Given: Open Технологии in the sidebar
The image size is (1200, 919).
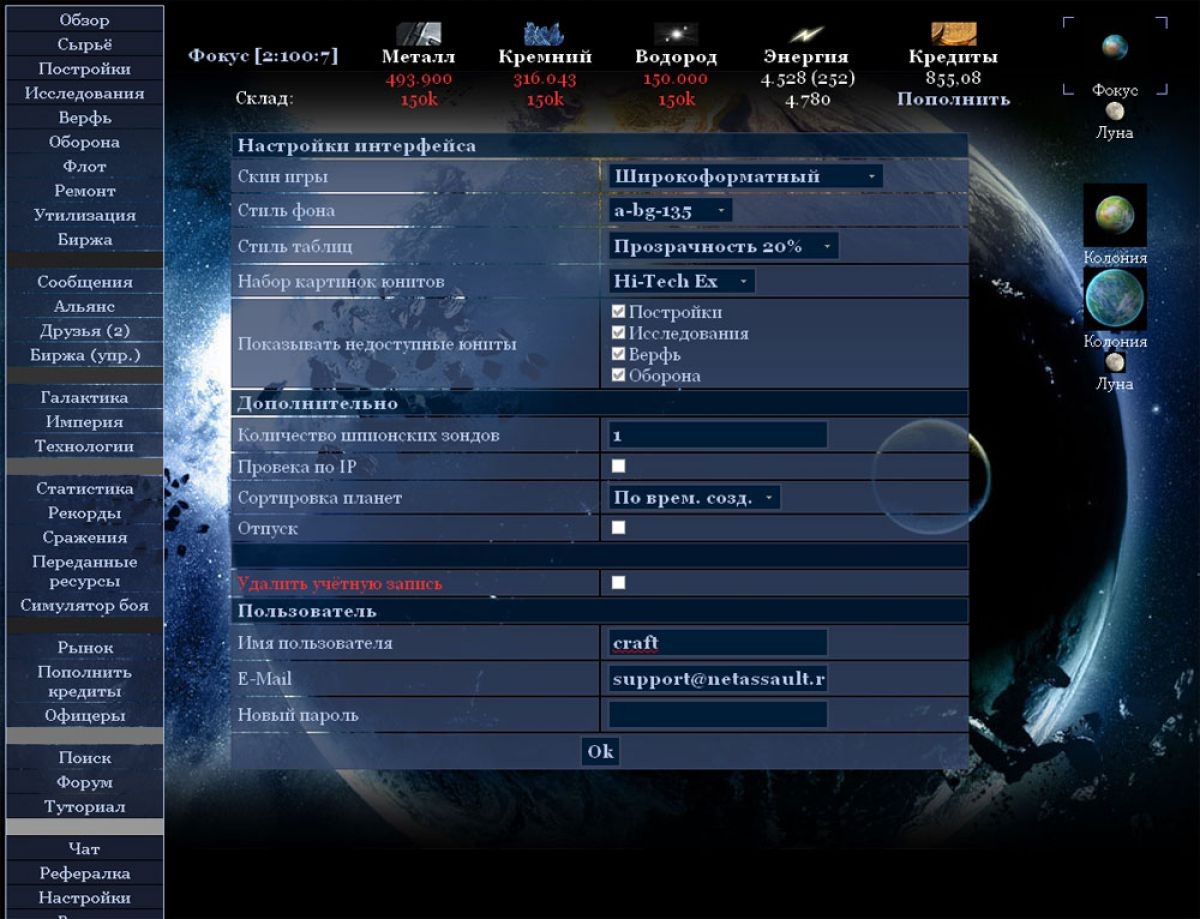Looking at the screenshot, I should click(x=85, y=446).
